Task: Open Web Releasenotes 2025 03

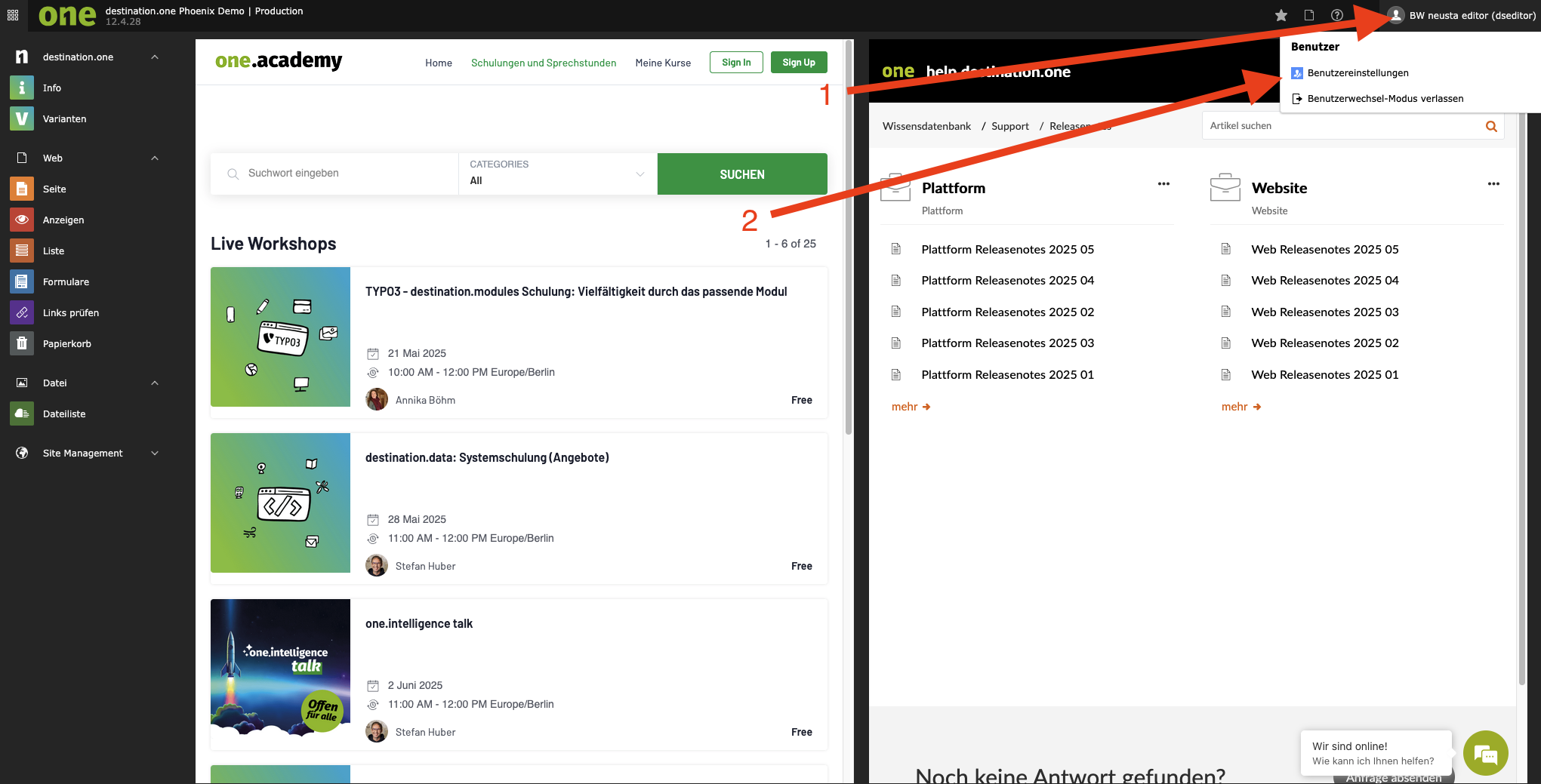Action: (x=1324, y=312)
